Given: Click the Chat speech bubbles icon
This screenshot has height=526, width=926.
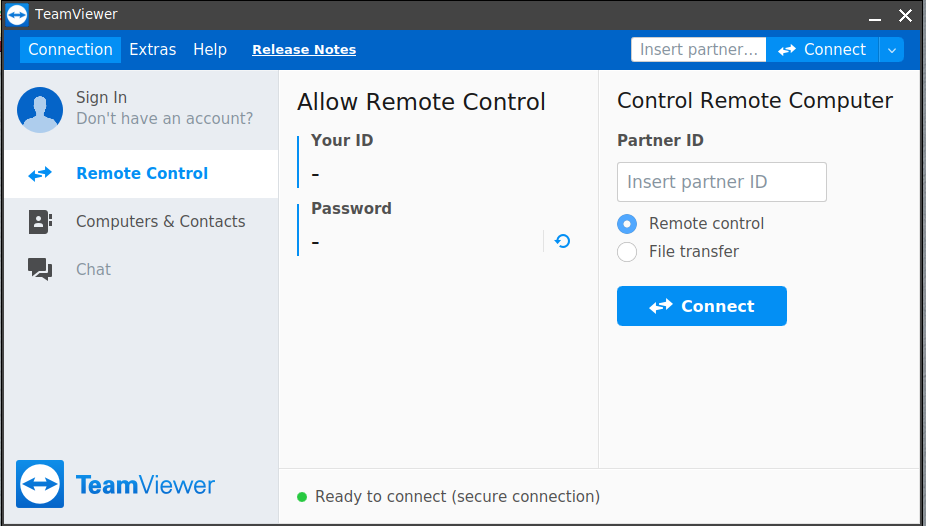Looking at the screenshot, I should click(x=40, y=269).
